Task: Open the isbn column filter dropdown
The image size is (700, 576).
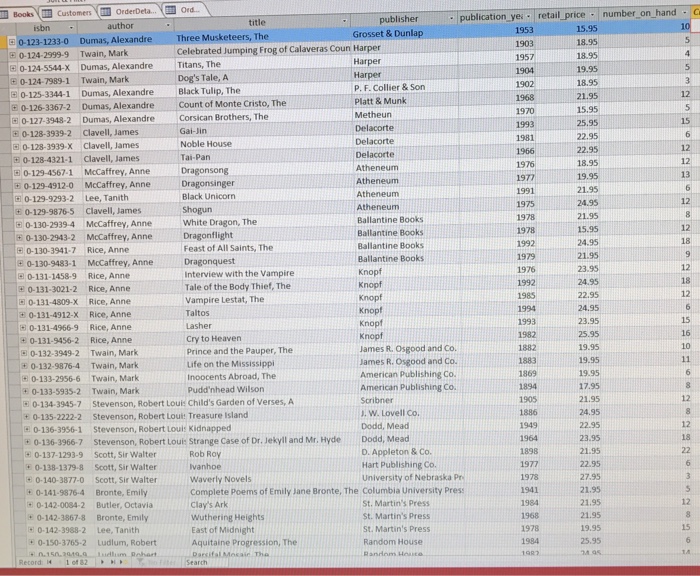Action: pyautogui.click(x=71, y=28)
